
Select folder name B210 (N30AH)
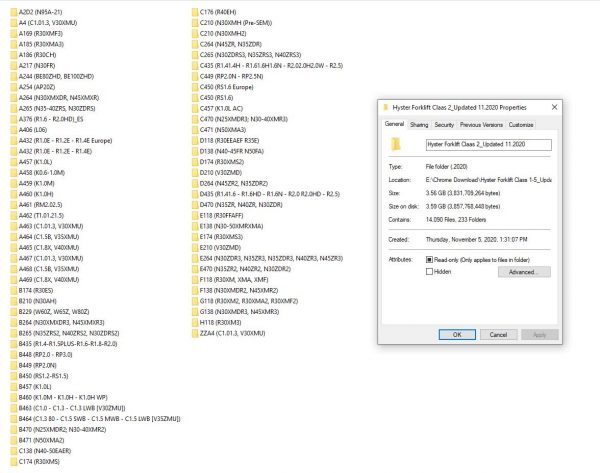coord(38,301)
